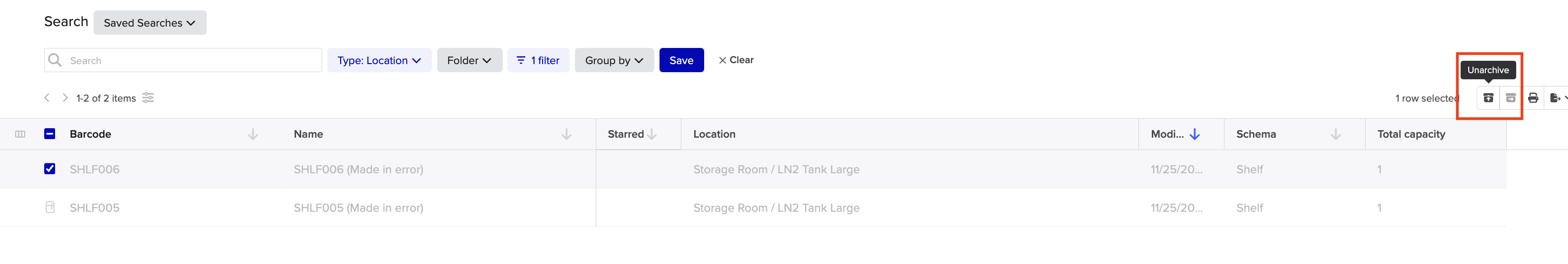Click the Archive icon next to Unarchive
This screenshot has height=264, width=1568.
click(x=1510, y=98)
